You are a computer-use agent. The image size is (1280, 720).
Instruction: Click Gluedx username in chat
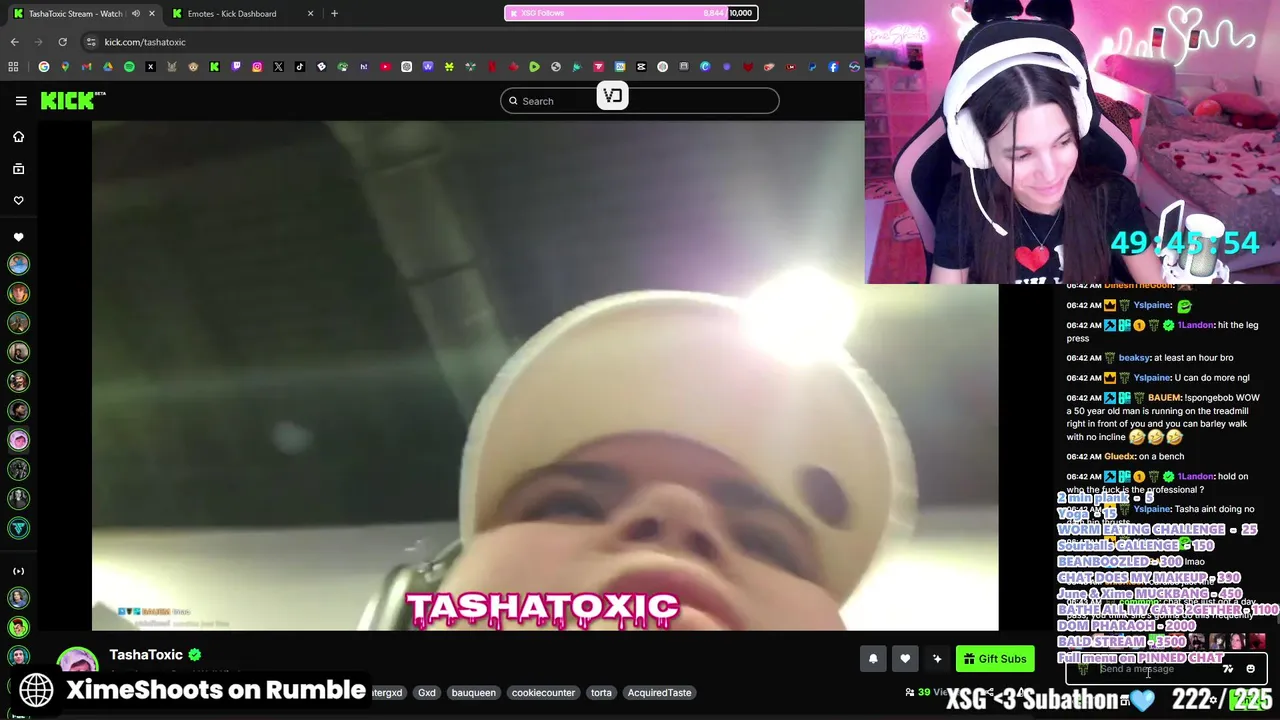click(1120, 457)
